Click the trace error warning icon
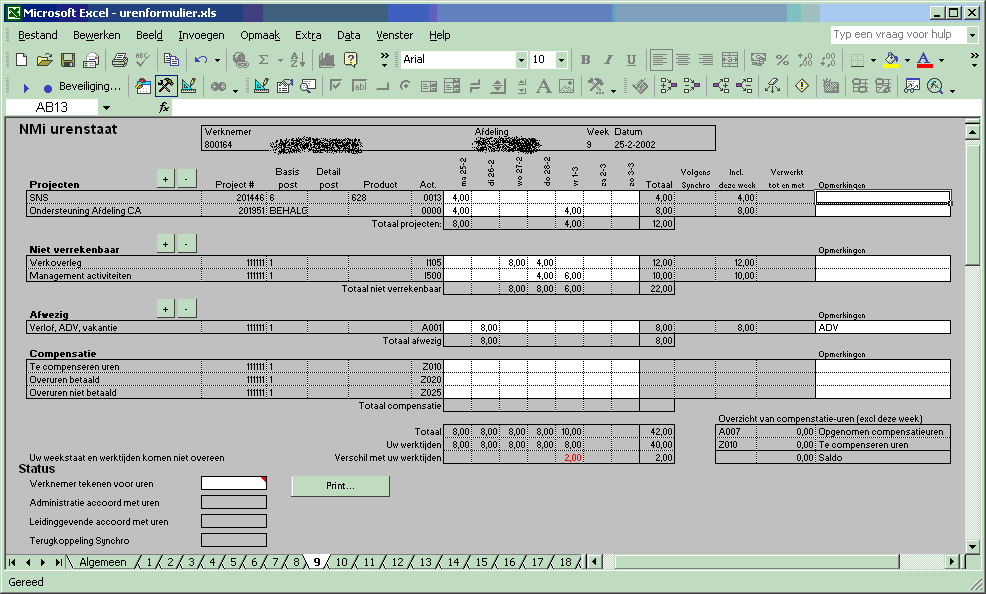 [x=802, y=86]
